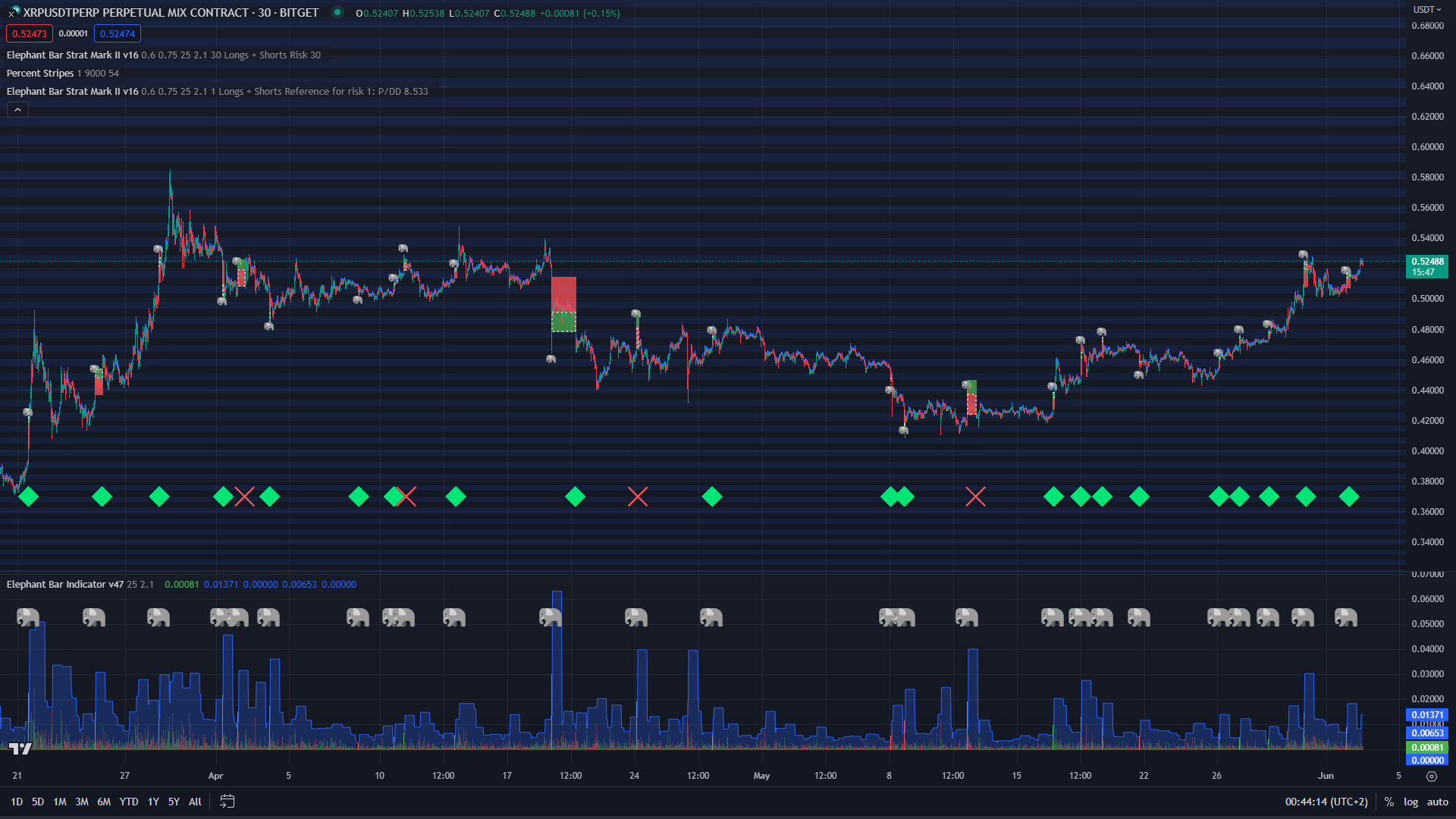Click the TradingView logo icon
1456x819 pixels.
point(20,748)
